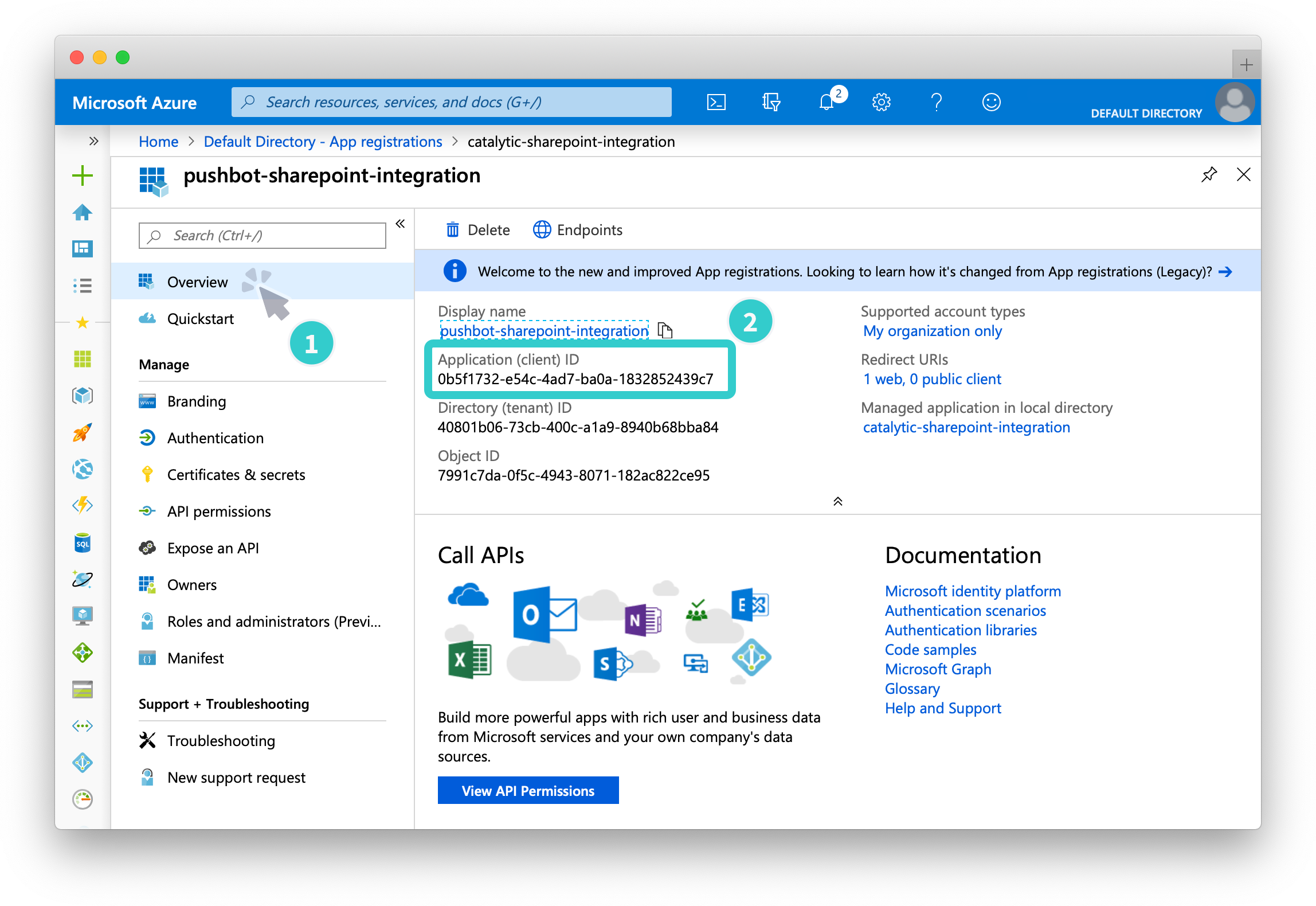Open Microsoft identity platform documentation

tap(973, 591)
